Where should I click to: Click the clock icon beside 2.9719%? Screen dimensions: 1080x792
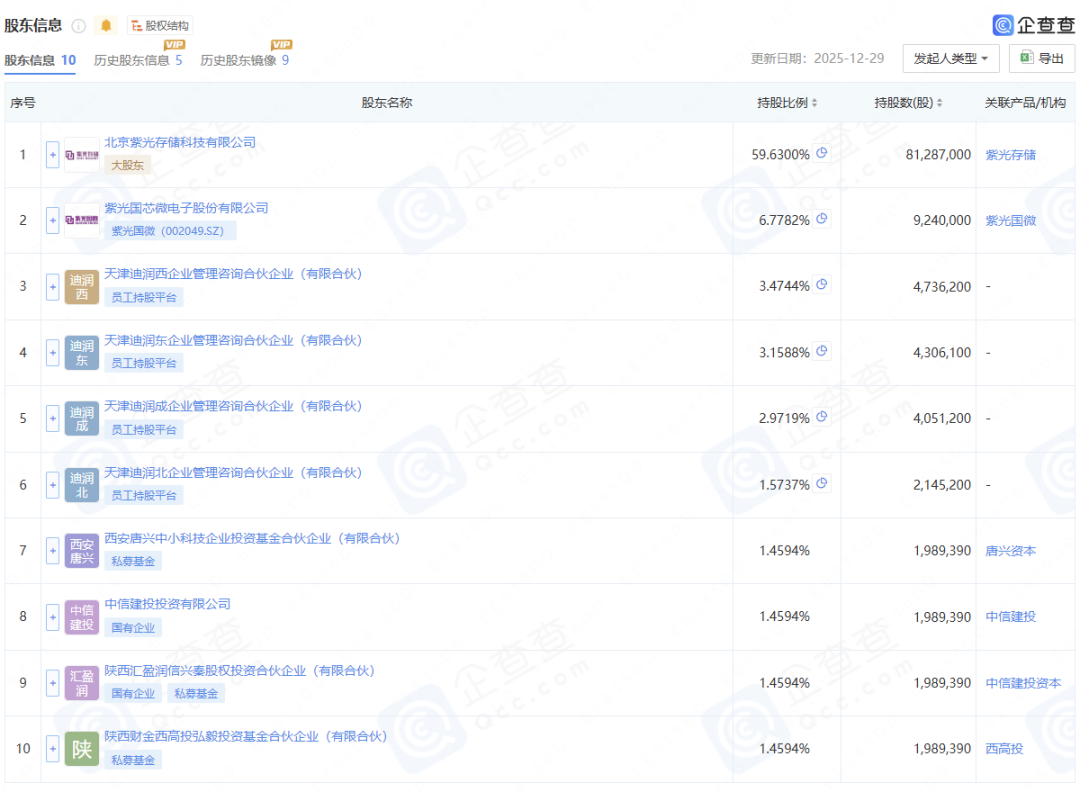(822, 417)
